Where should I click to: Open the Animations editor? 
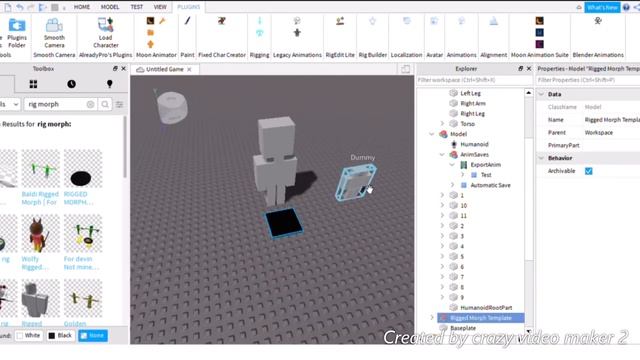[x=462, y=21]
